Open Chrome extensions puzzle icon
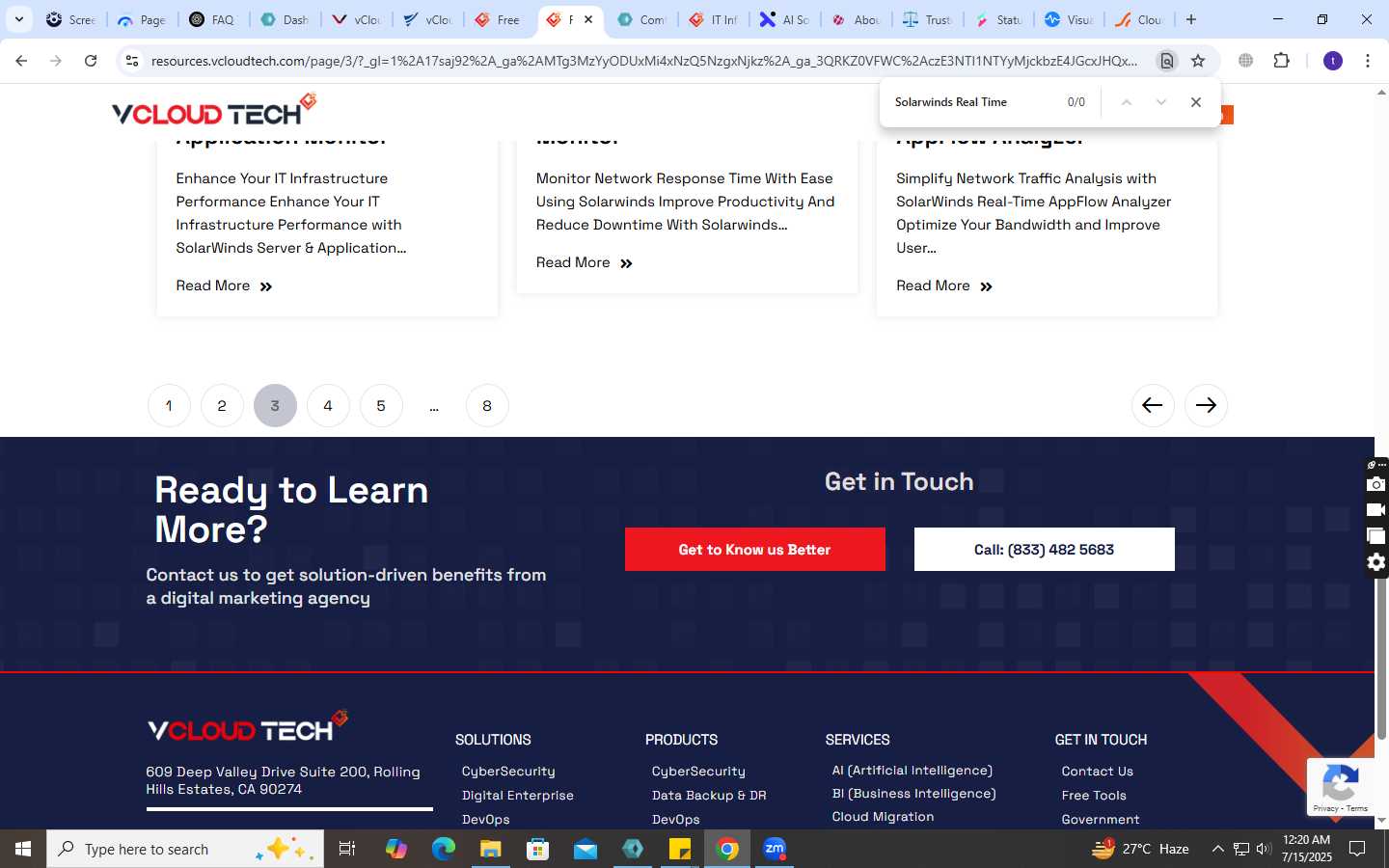Screen dimensions: 1389x868 point(1281,61)
